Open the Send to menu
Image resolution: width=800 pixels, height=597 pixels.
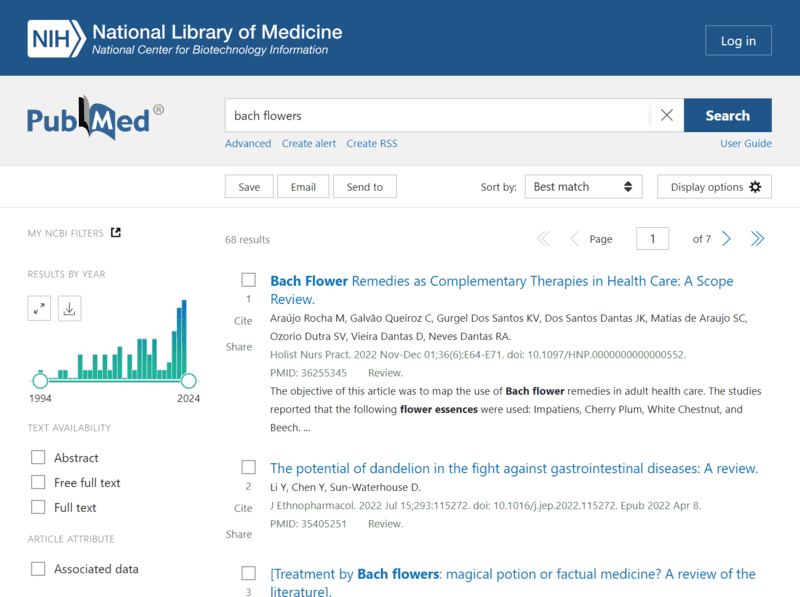(x=365, y=187)
